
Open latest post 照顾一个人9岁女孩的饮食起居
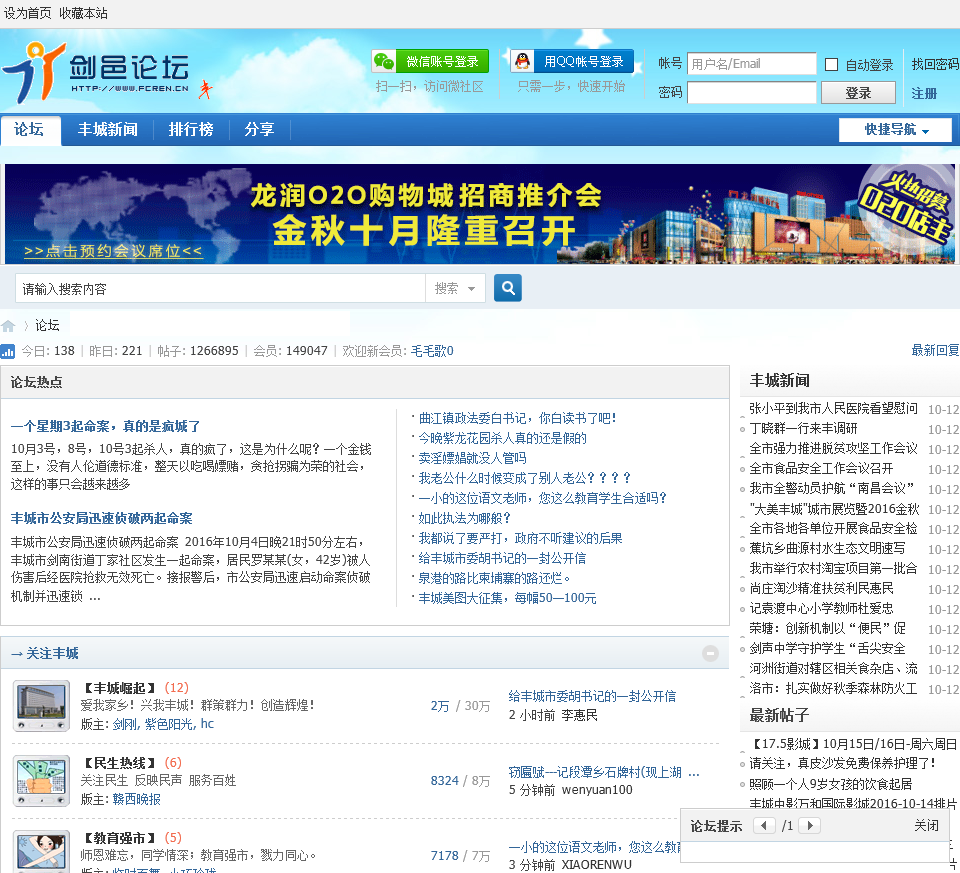831,784
